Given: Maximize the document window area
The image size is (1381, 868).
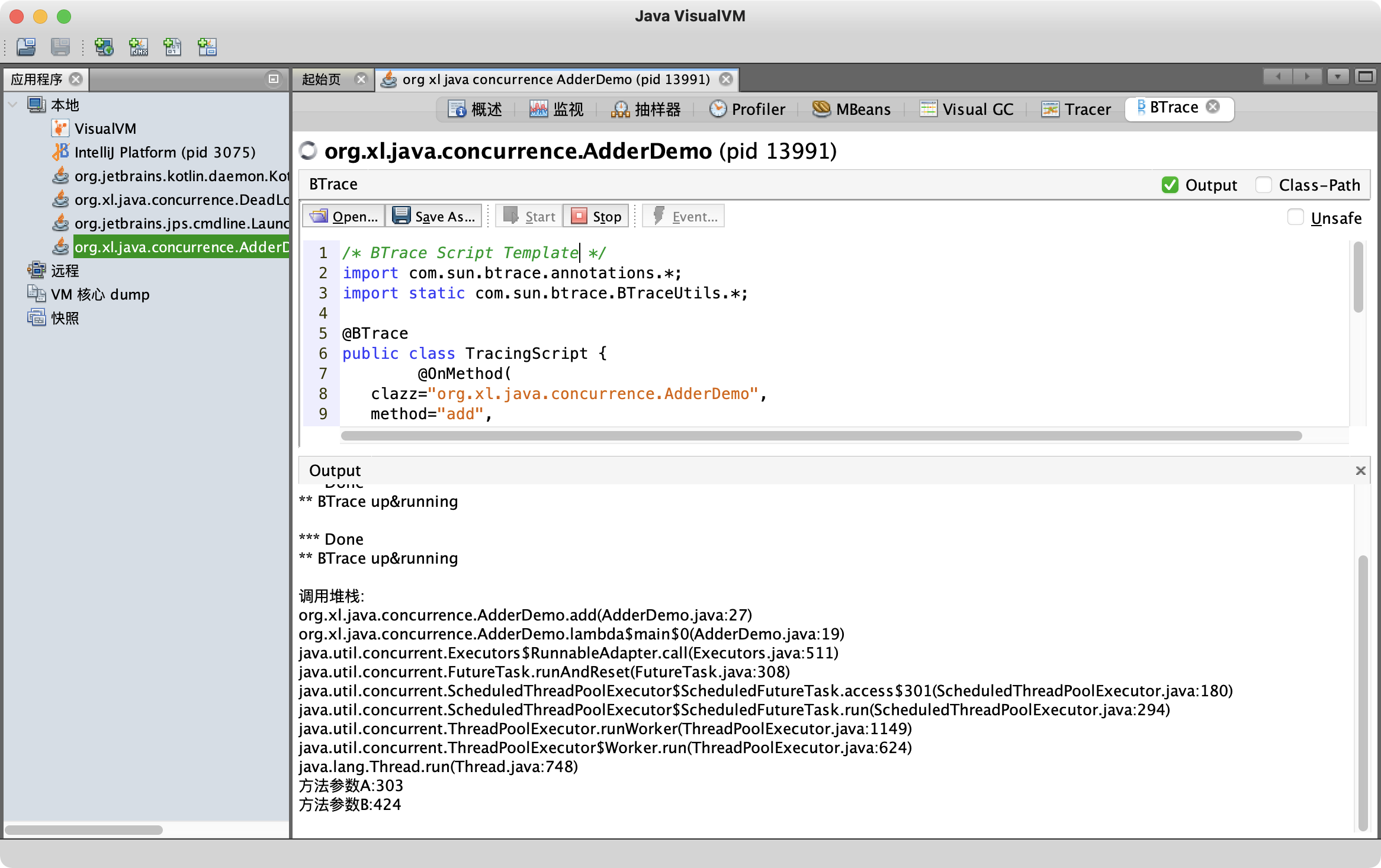Looking at the screenshot, I should tap(1366, 77).
